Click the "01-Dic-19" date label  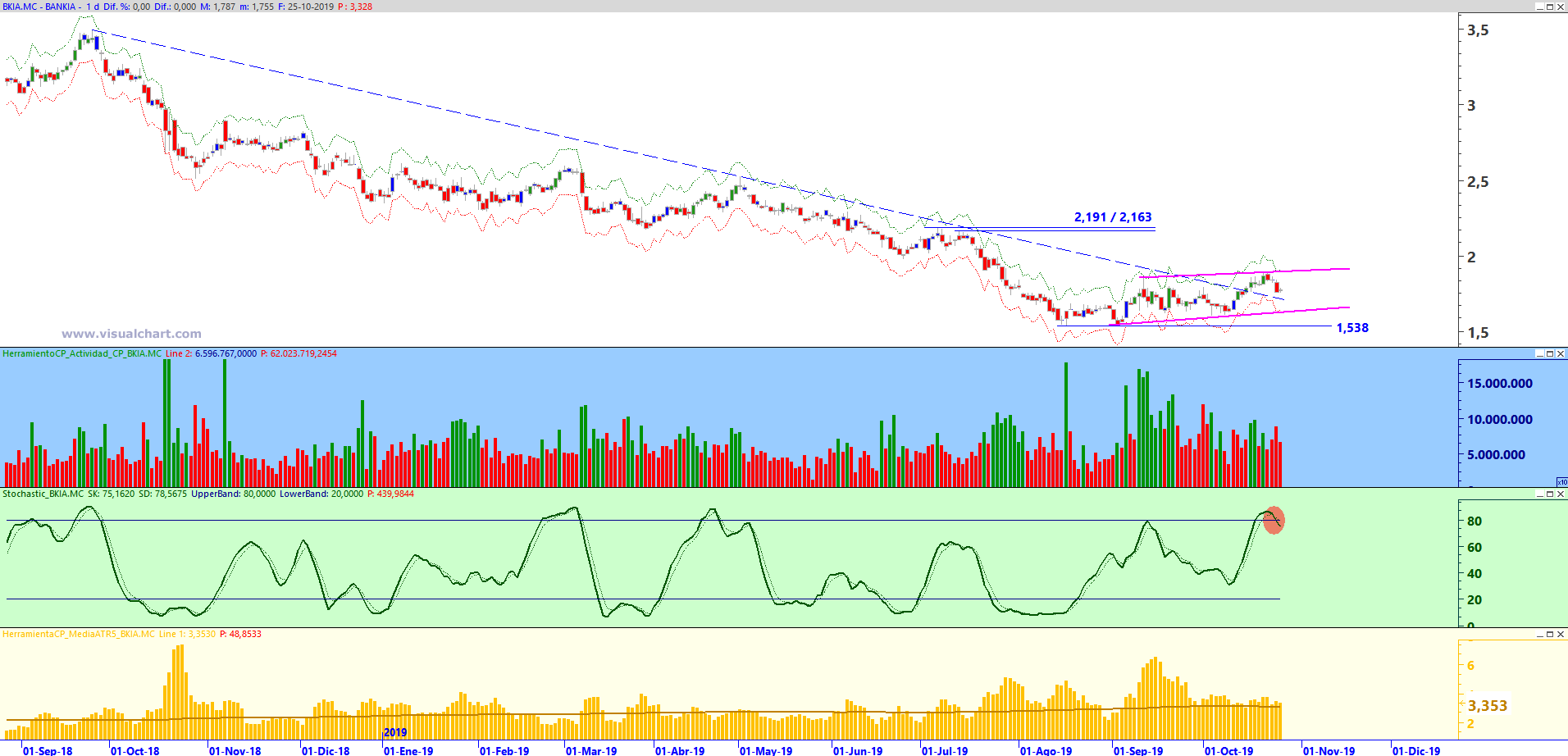(x=1416, y=750)
